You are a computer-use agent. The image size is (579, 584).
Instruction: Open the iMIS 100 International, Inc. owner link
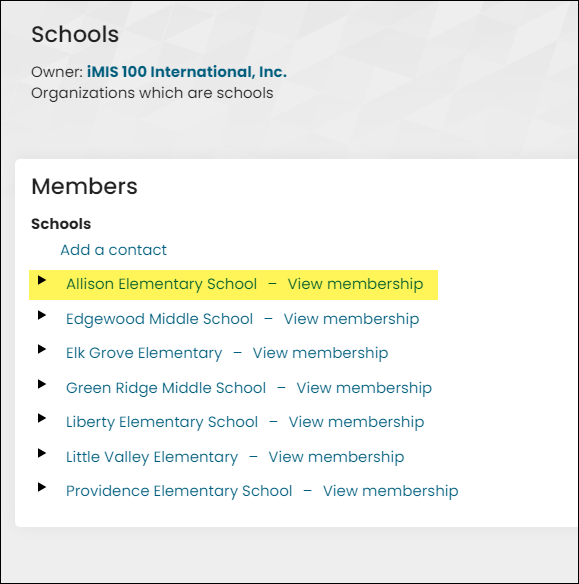(187, 72)
